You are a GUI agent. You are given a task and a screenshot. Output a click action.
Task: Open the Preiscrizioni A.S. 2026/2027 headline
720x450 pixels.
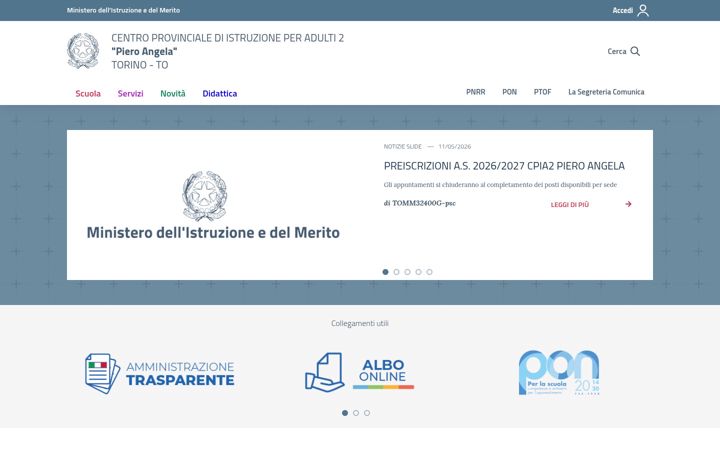pyautogui.click(x=504, y=166)
